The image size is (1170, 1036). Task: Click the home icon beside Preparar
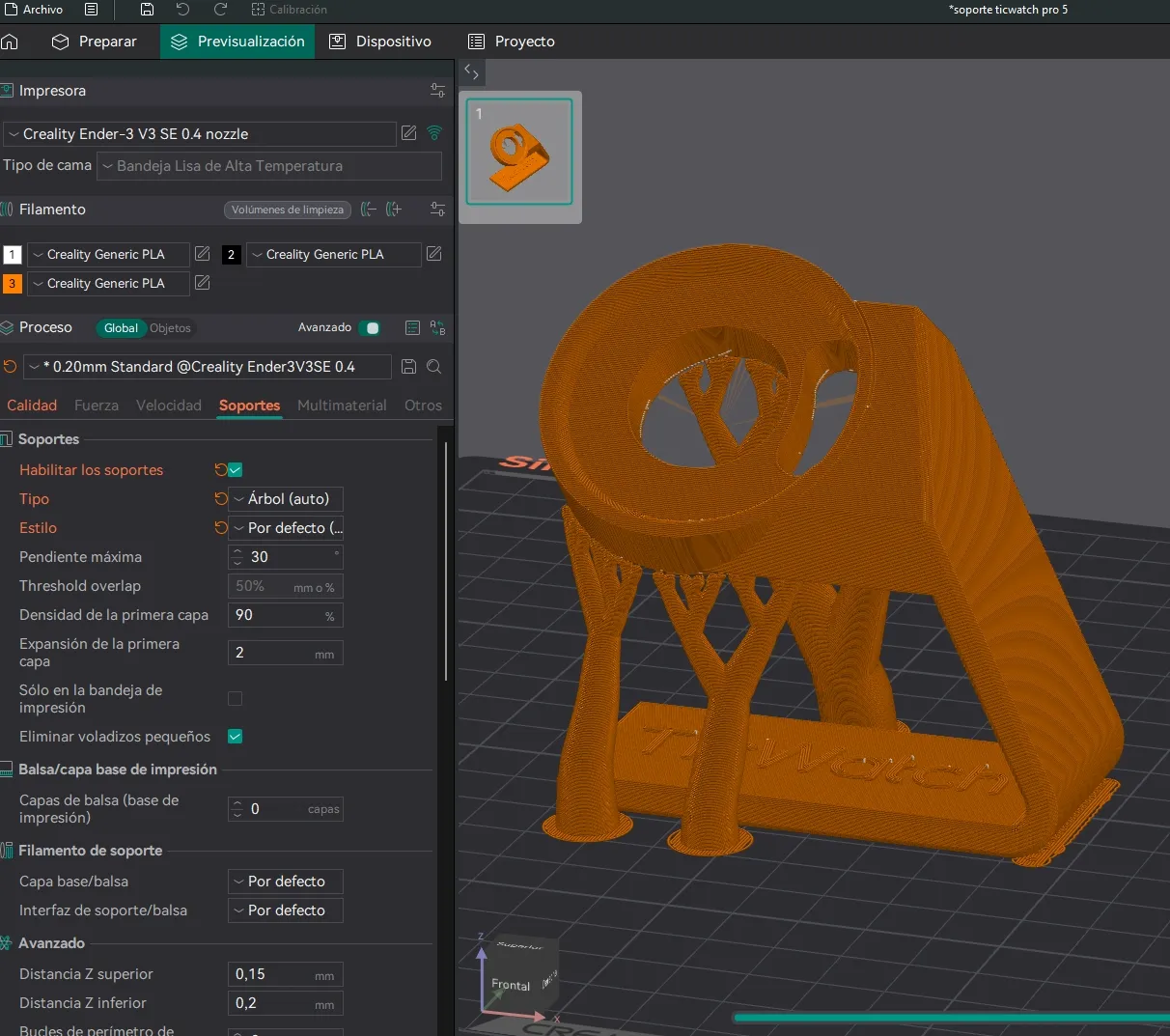[10, 42]
